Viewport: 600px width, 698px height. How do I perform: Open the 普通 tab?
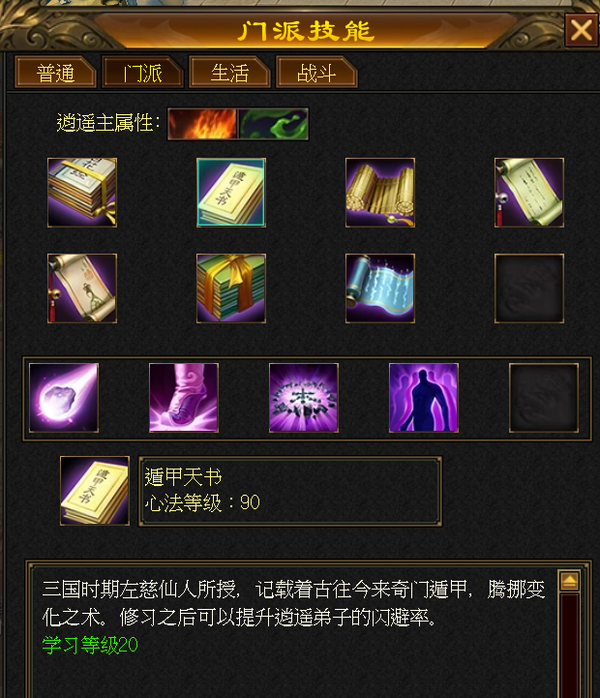[56, 72]
